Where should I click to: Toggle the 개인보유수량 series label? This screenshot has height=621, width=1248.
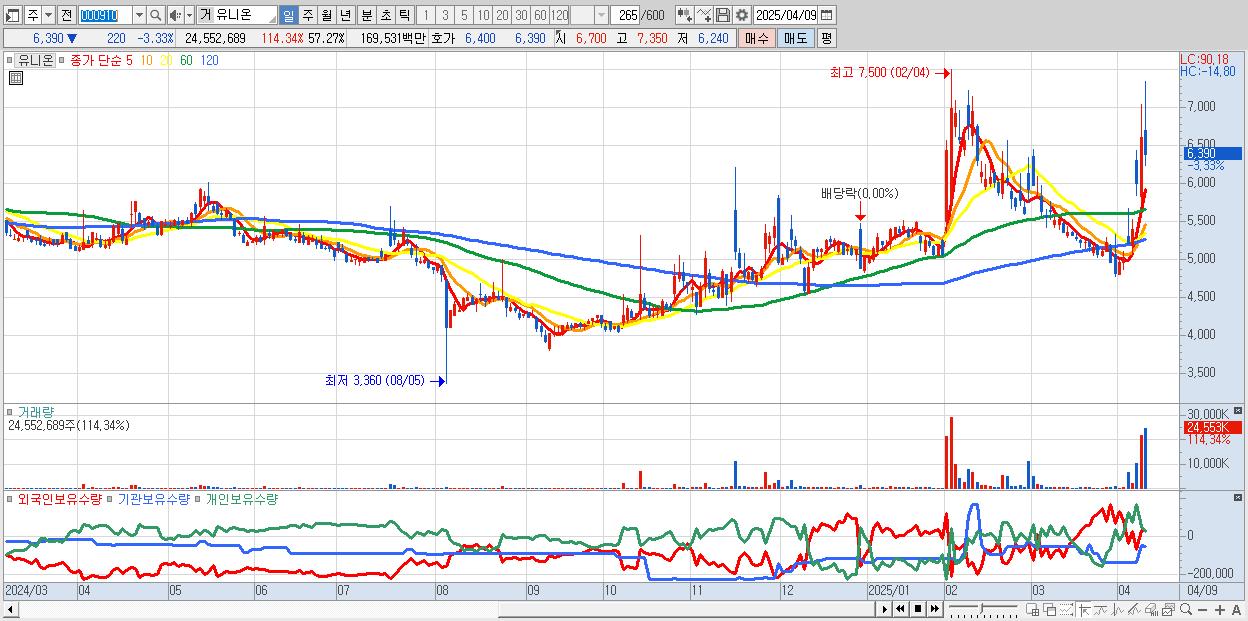click(241, 498)
